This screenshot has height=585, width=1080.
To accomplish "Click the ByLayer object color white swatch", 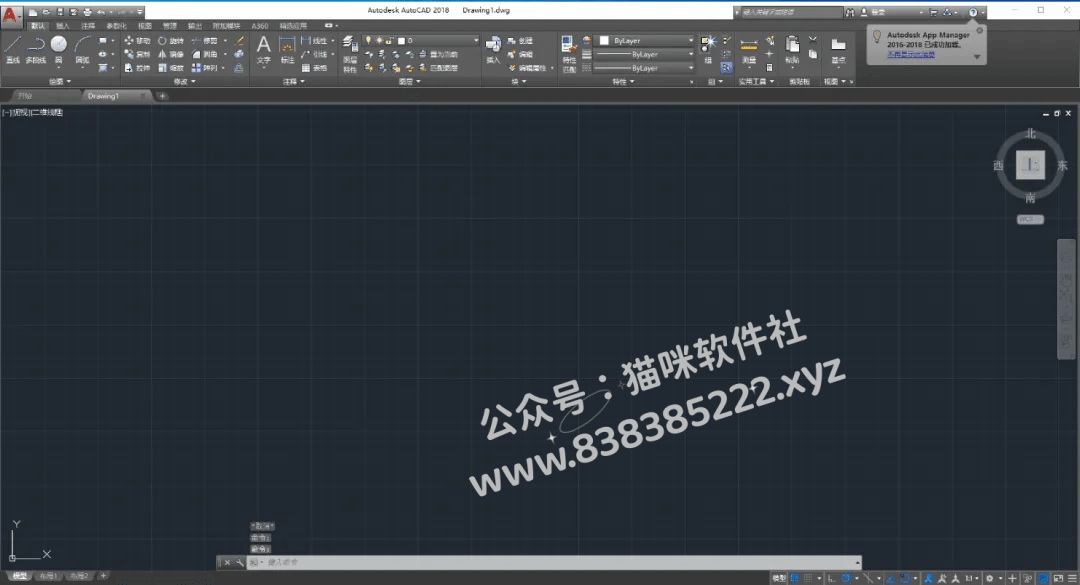I will click(x=604, y=41).
